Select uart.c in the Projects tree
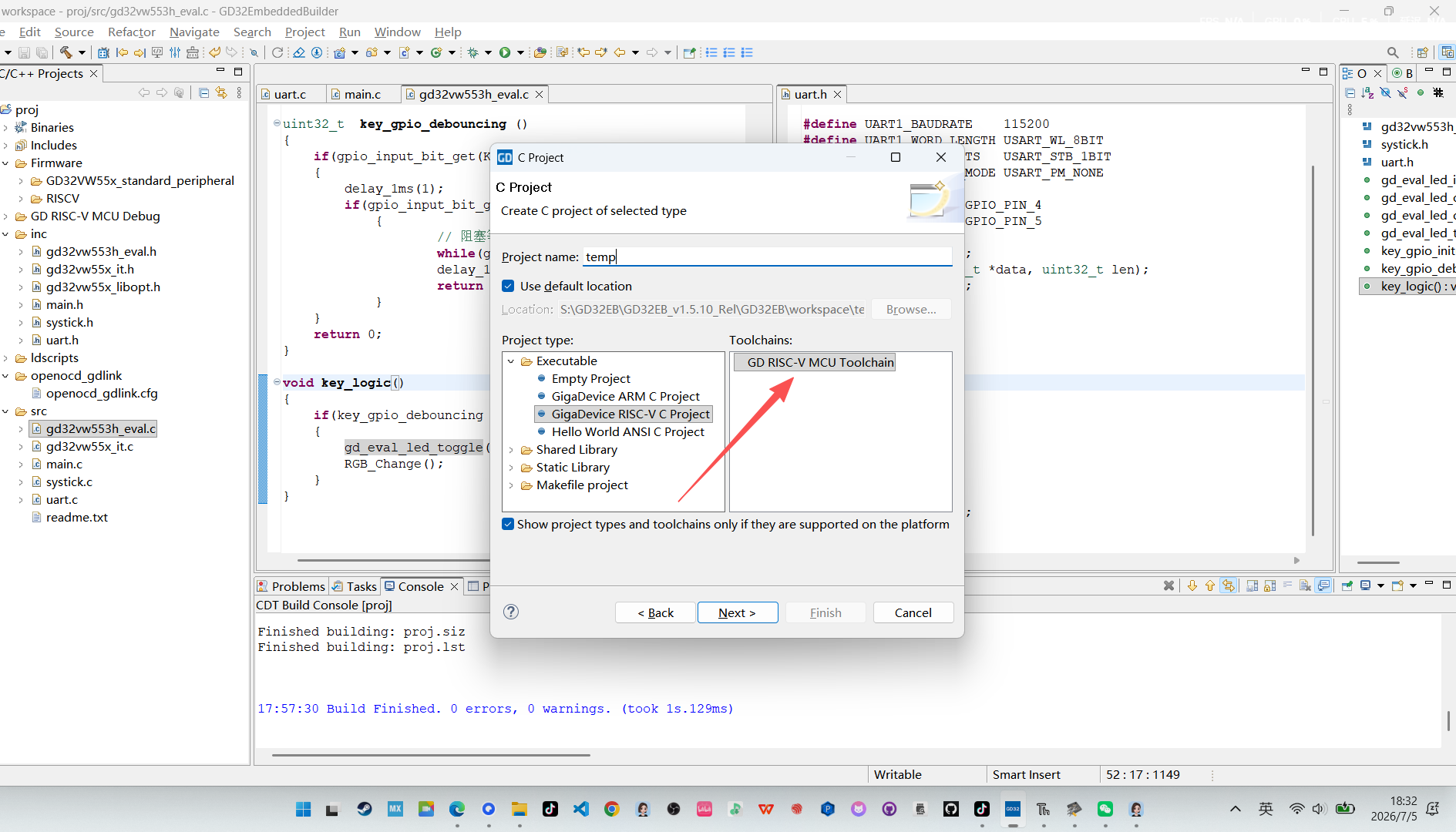Screen dimensions: 1456x832 [x=62, y=500]
